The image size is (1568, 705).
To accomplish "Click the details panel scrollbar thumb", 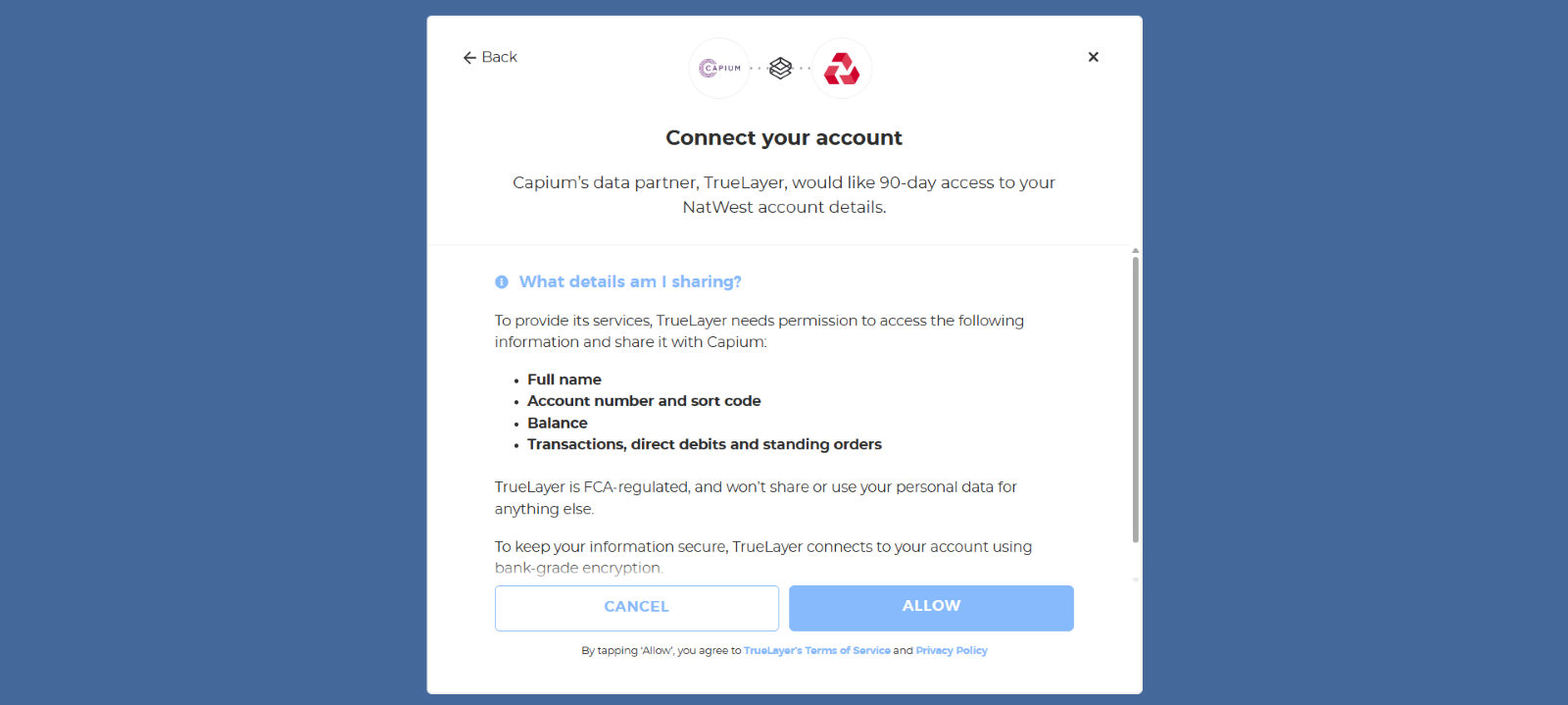I will click(1136, 400).
